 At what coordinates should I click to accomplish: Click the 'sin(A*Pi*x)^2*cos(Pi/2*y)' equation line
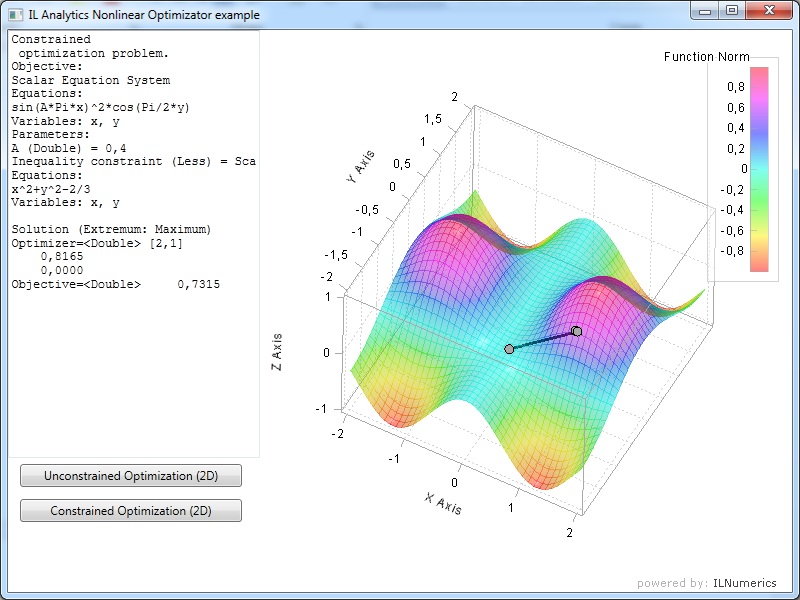[101, 108]
